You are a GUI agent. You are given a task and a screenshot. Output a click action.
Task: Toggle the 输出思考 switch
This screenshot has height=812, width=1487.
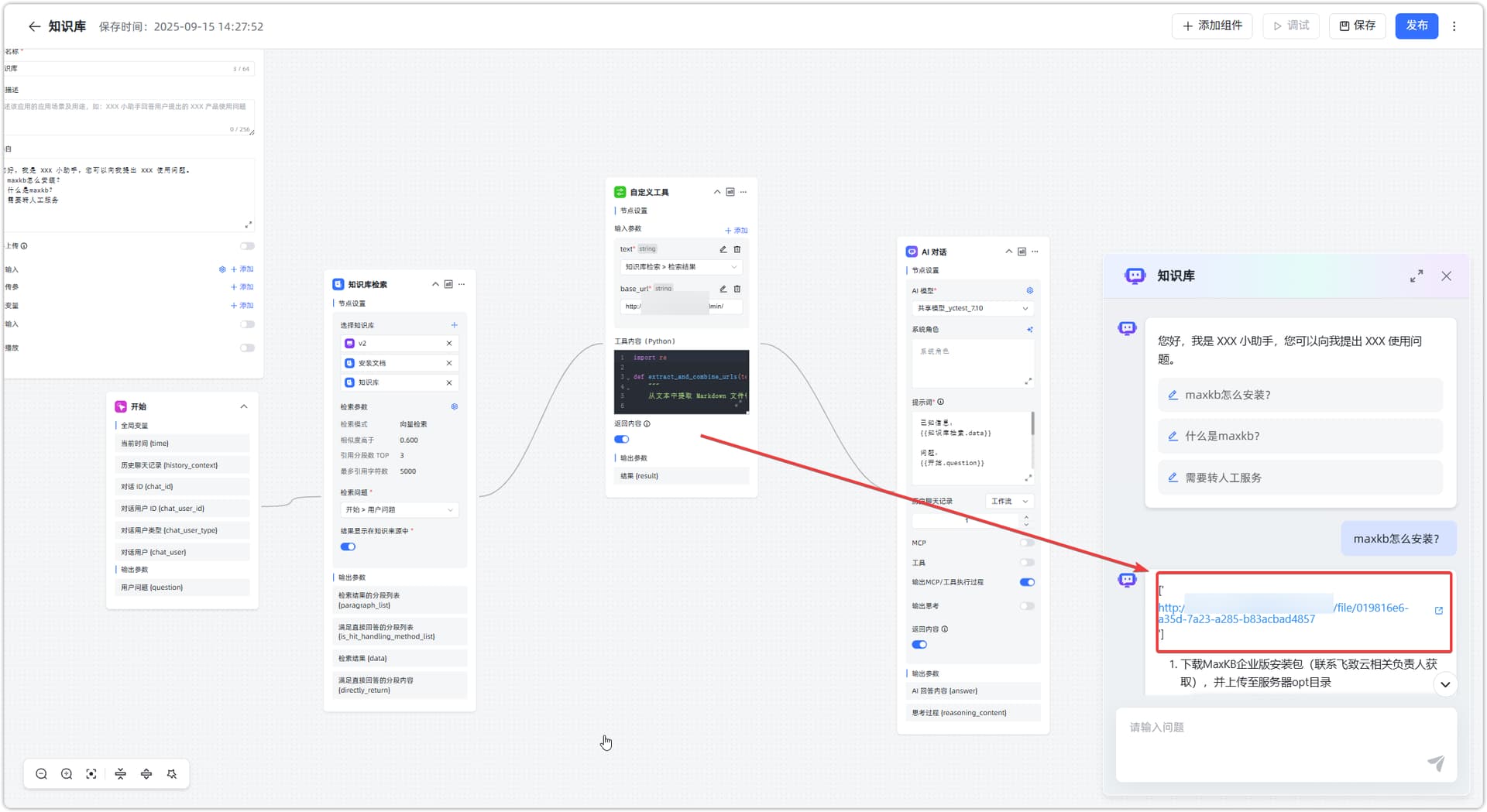point(1028,606)
